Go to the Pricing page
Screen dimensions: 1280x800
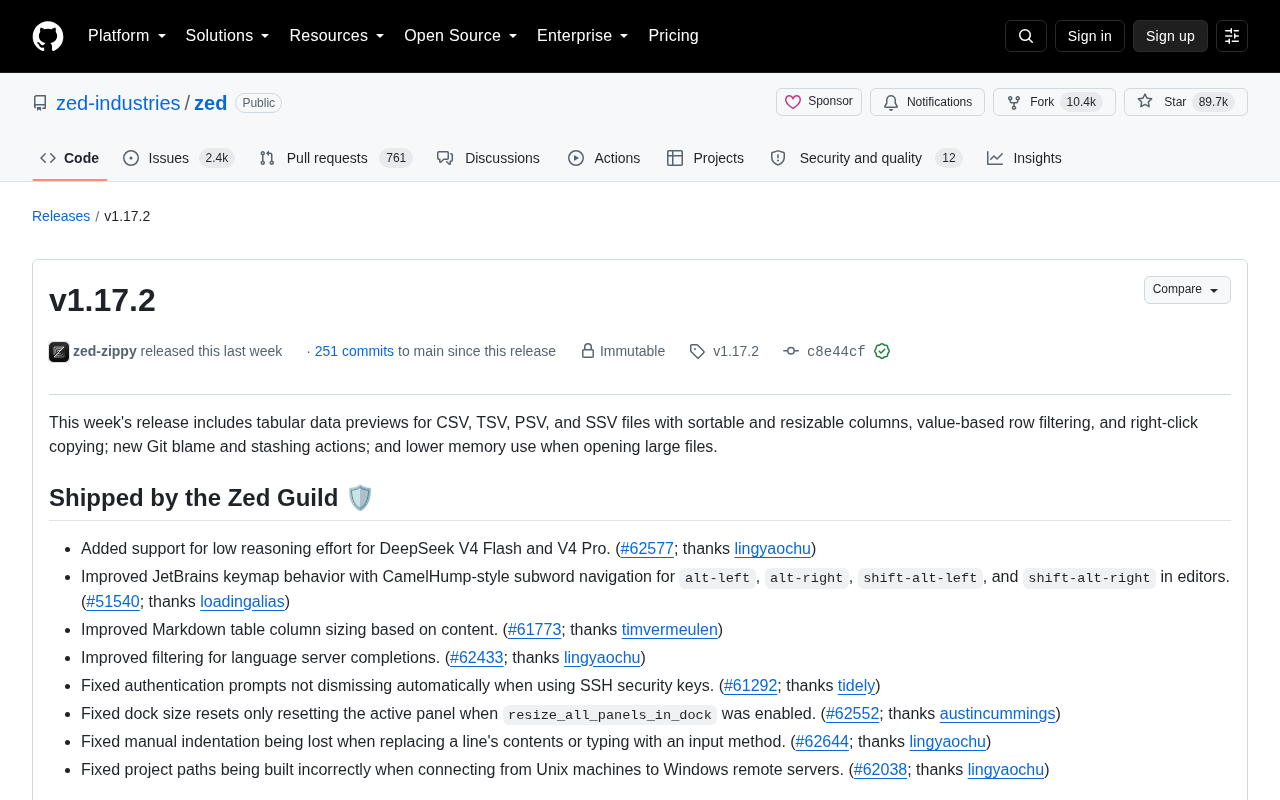coord(673,36)
